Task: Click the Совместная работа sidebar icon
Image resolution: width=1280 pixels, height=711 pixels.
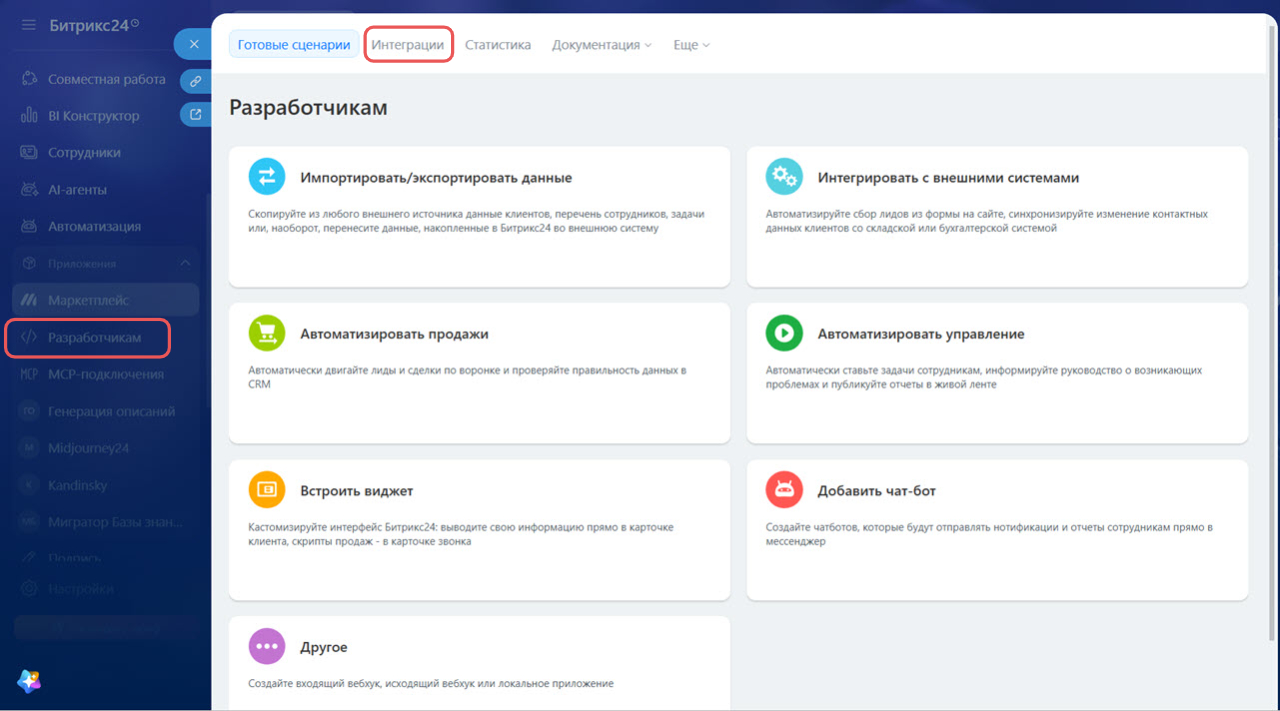Action: click(x=30, y=79)
